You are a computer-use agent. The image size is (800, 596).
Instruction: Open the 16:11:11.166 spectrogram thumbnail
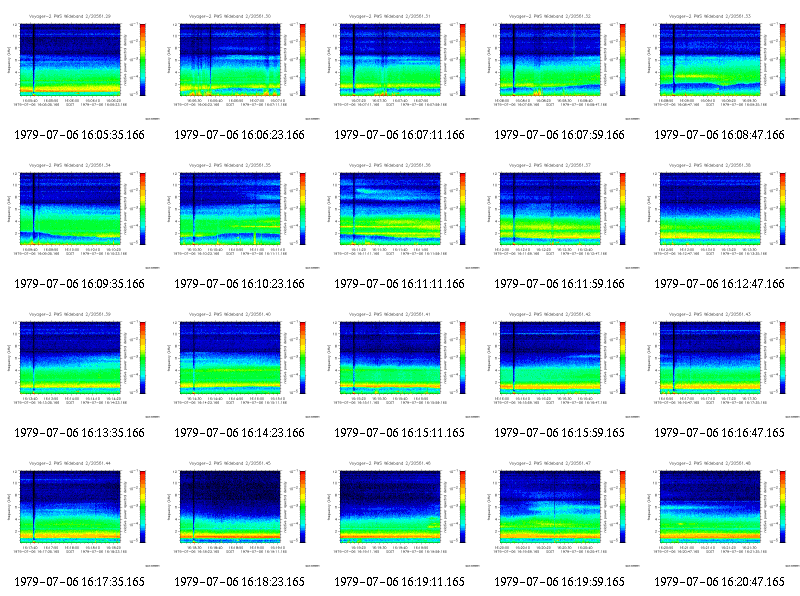400,215
